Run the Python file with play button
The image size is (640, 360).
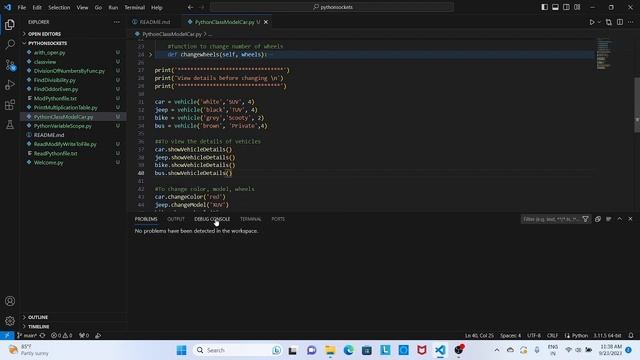click(x=591, y=22)
